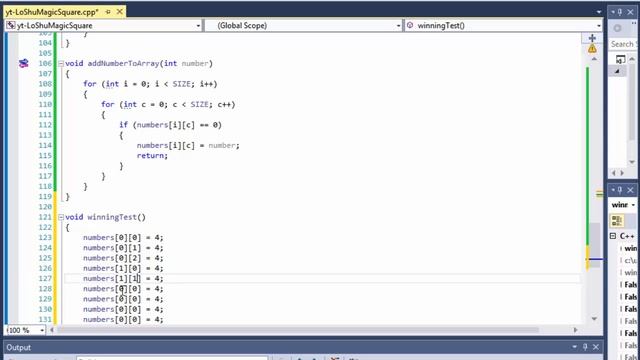Click line number 121 in the gutter
640x360 pixels.
[x=45, y=217]
